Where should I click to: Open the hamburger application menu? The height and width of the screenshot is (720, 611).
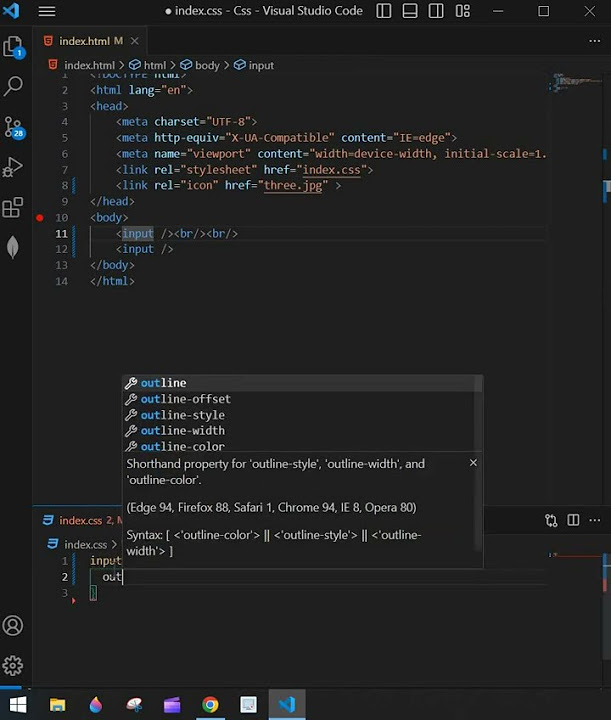pos(47,11)
